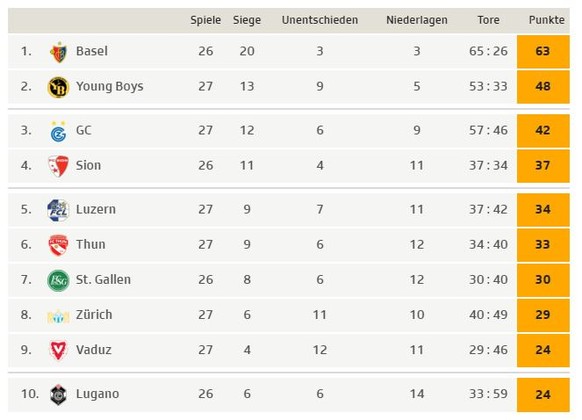Screen dimensions: 582x420
Task: Sort table by Punkte column header
Action: pos(546,20)
